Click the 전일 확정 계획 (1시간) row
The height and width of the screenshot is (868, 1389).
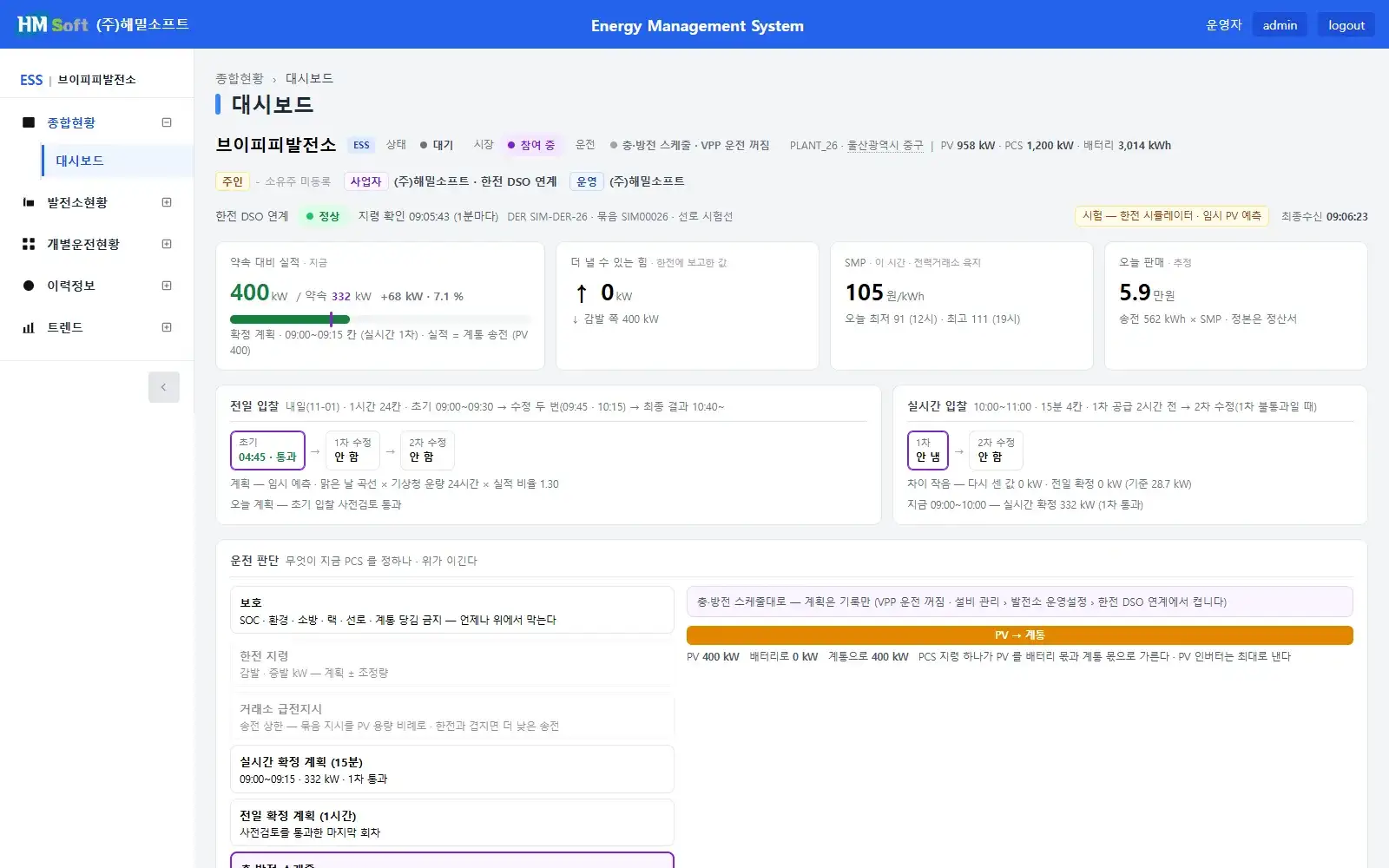452,823
